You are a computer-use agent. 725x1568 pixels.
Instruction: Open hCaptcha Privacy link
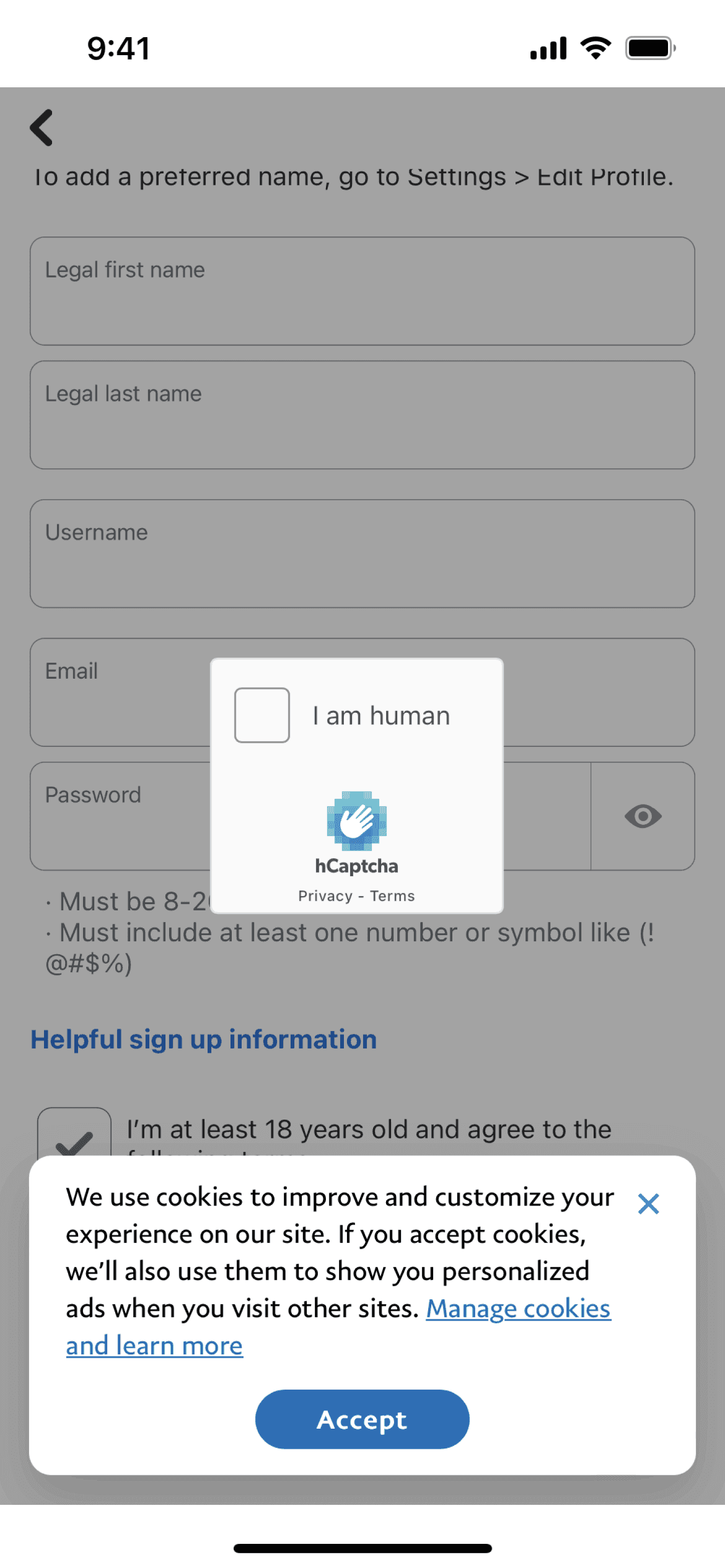(x=325, y=896)
